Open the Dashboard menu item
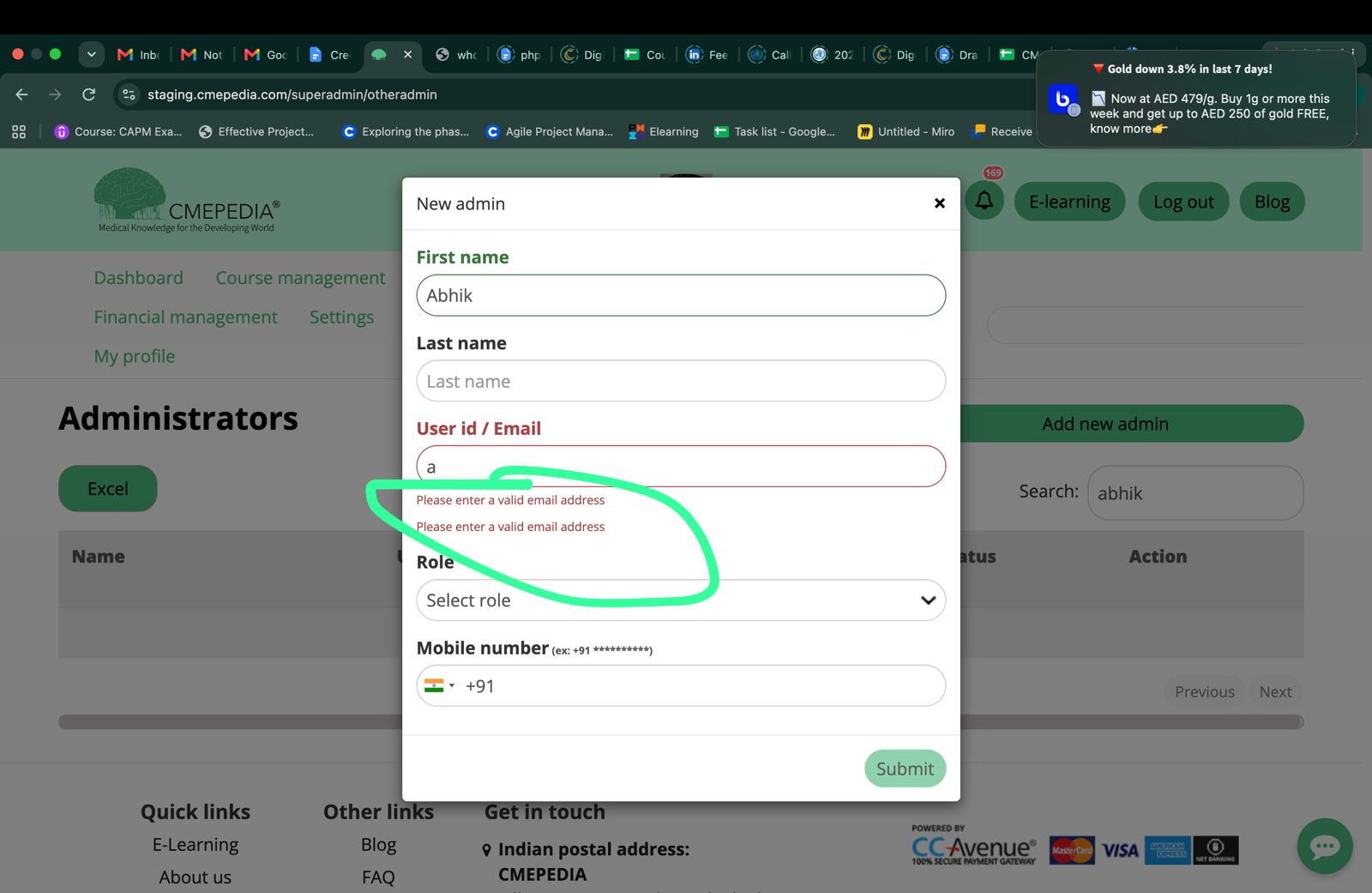The width and height of the screenshot is (1372, 893). (139, 278)
